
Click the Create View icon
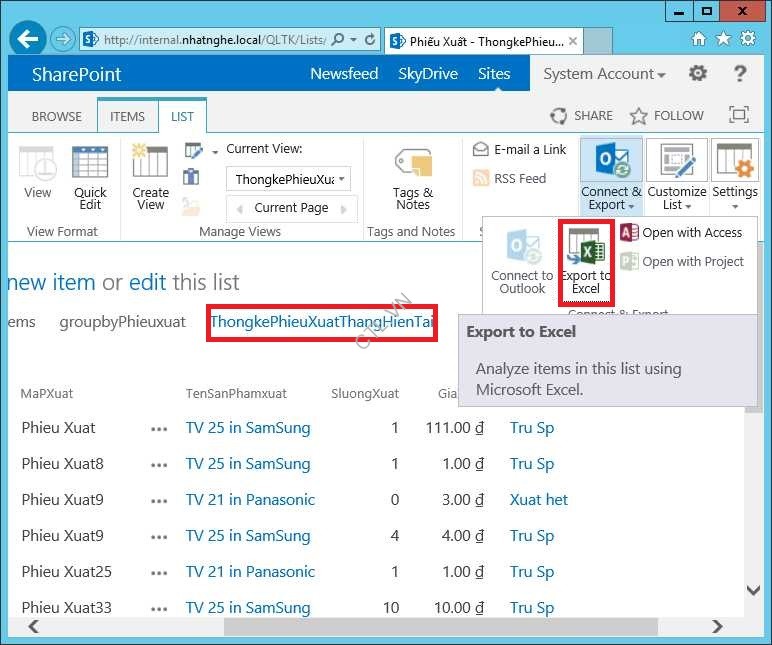coord(150,165)
